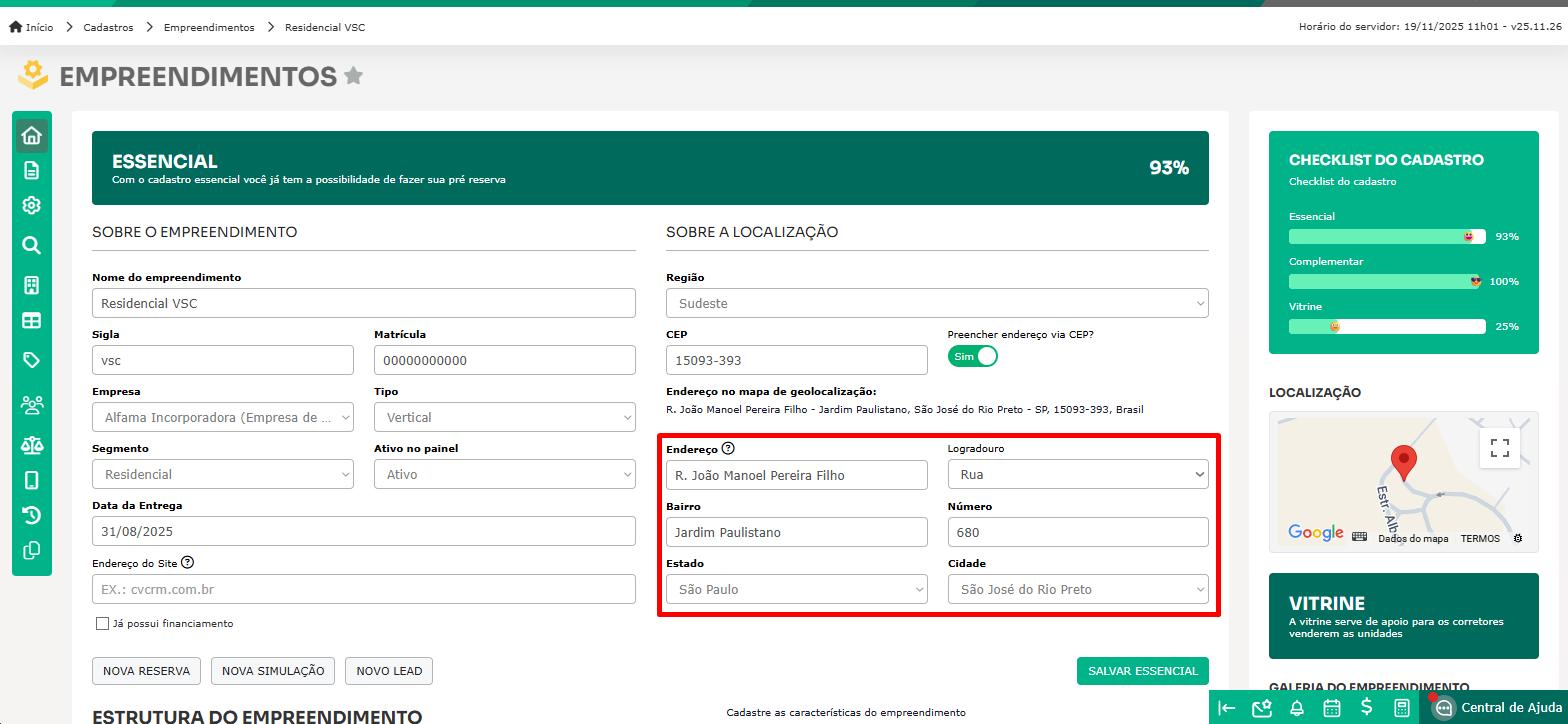Focus the Sigla input field
The width and height of the screenshot is (1568, 724).
click(223, 360)
